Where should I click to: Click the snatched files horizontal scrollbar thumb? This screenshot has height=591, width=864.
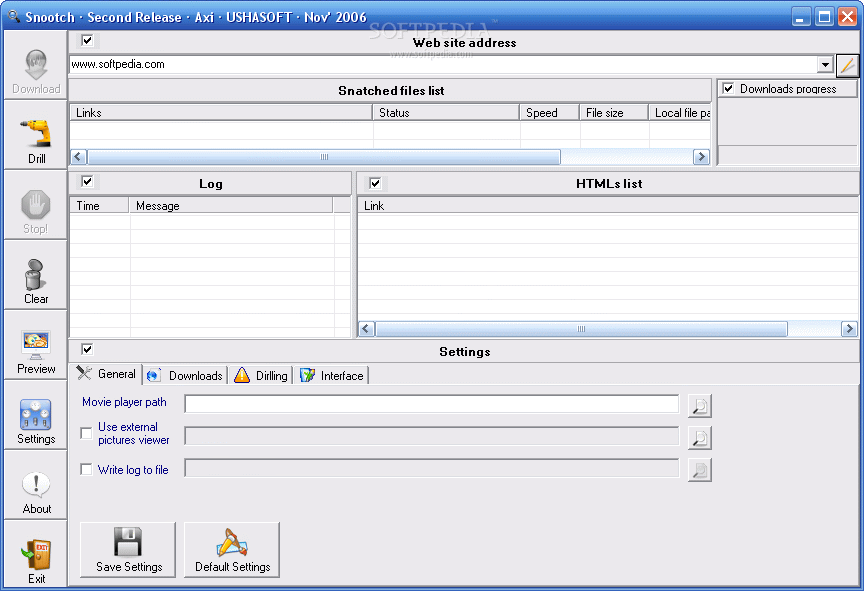point(324,157)
